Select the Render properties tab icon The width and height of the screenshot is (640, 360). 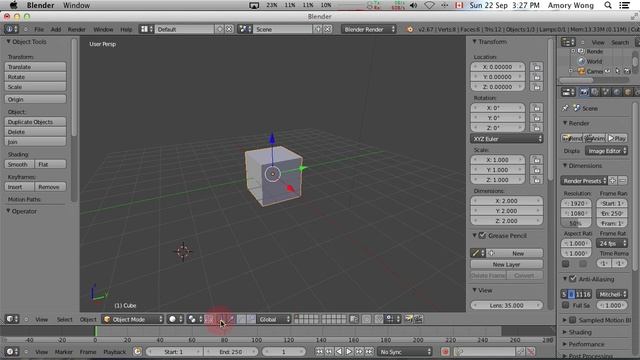tap(584, 92)
